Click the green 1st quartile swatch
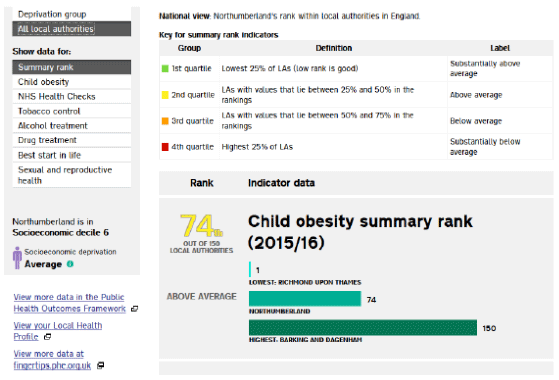 pyautogui.click(x=165, y=68)
